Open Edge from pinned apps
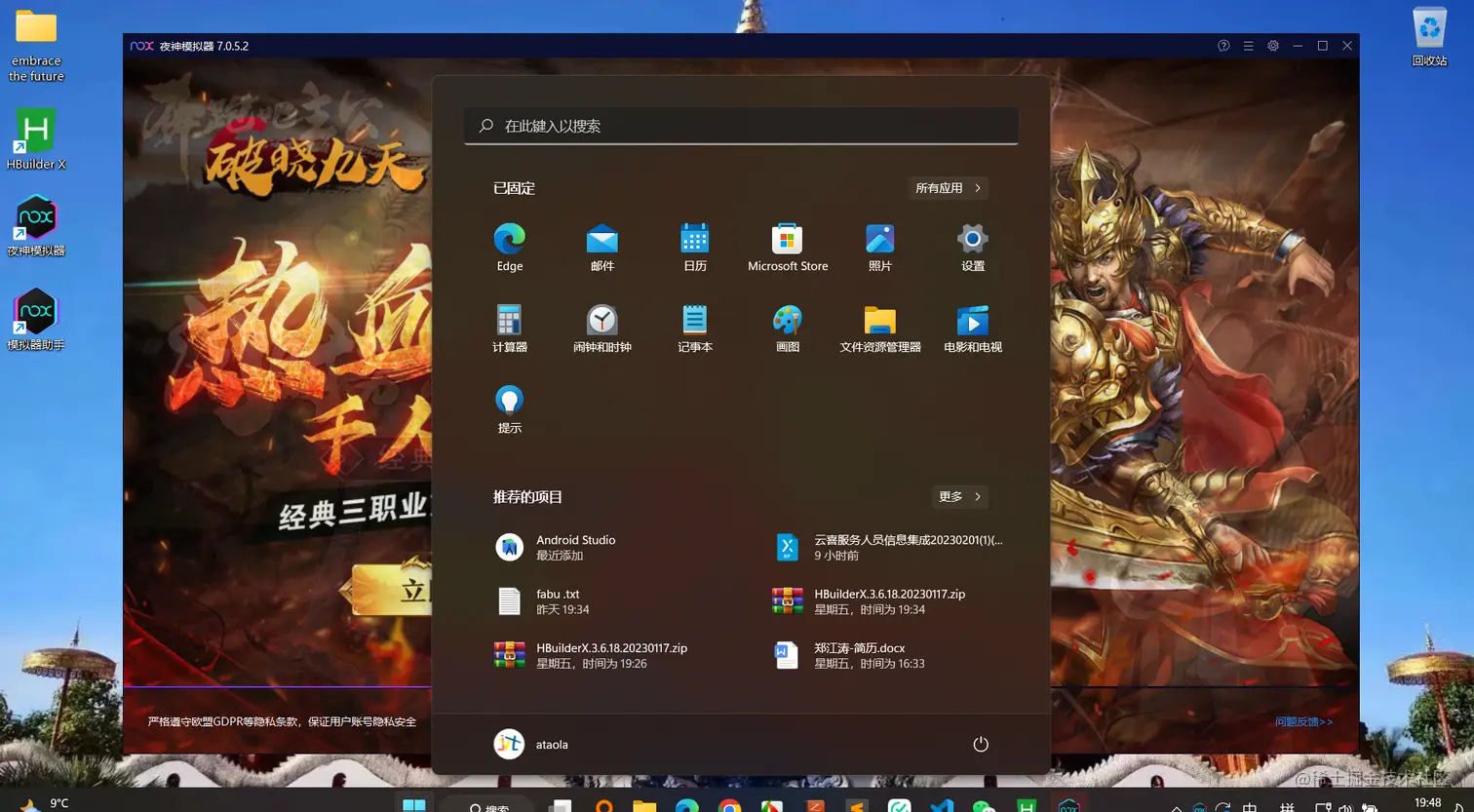 [x=509, y=247]
